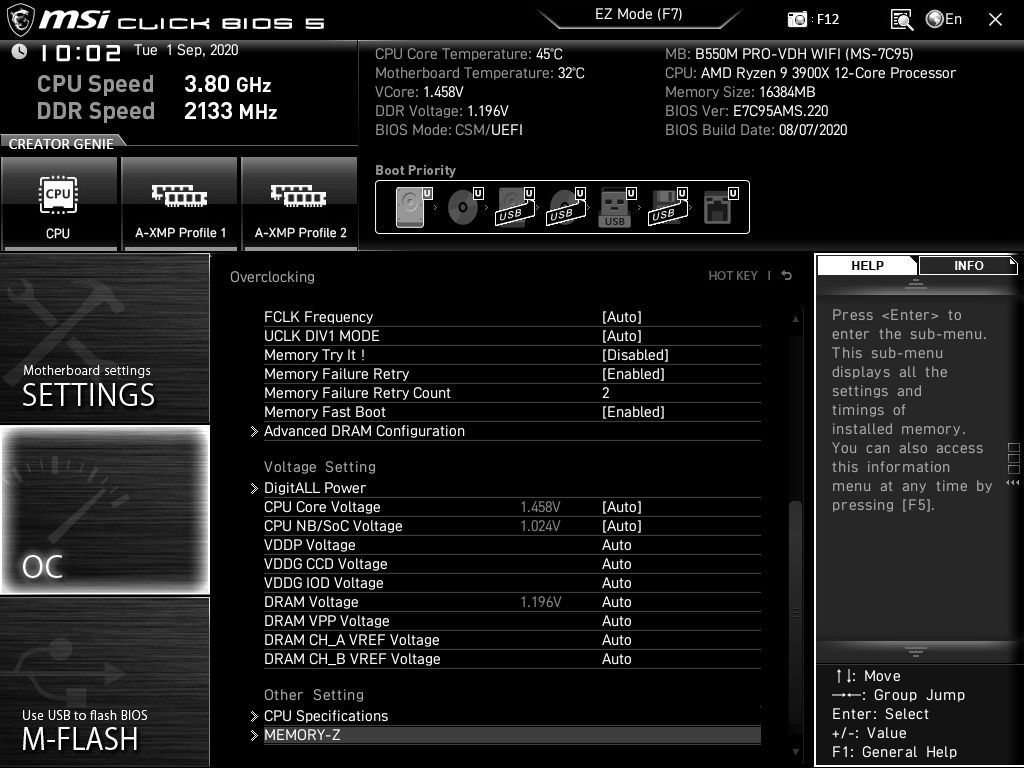Screen dimensions: 1024x768
Task: Open the HOT KEY list
Action: 733,276
